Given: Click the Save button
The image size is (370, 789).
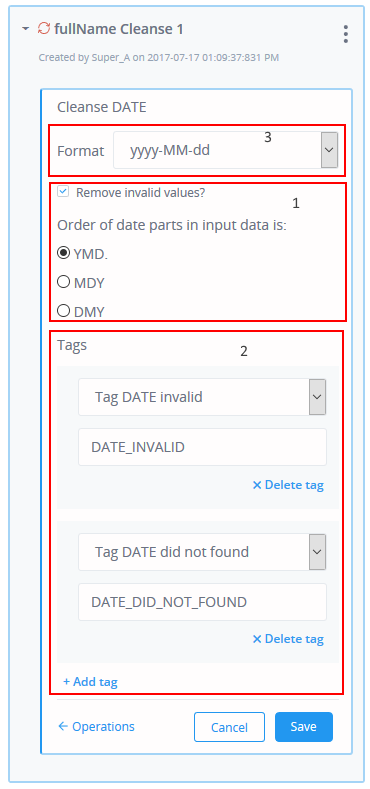Looking at the screenshot, I should (304, 727).
